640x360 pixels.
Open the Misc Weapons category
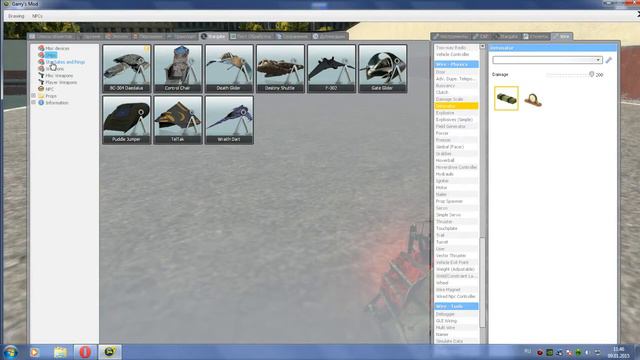click(59, 76)
